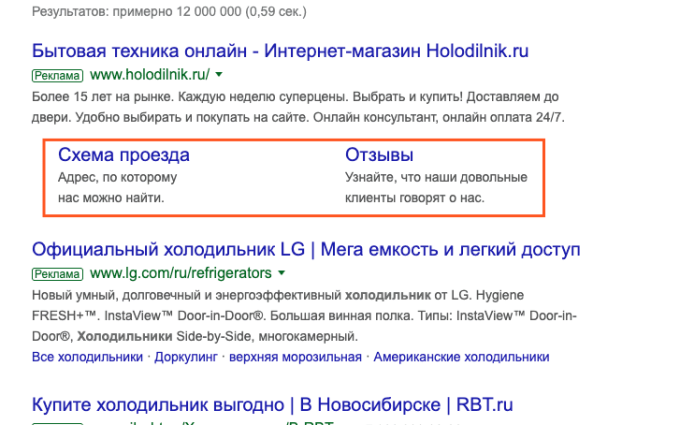This screenshot has height=425, width=680.
Task: Open the Отзывы sitelink
Action: tap(379, 155)
